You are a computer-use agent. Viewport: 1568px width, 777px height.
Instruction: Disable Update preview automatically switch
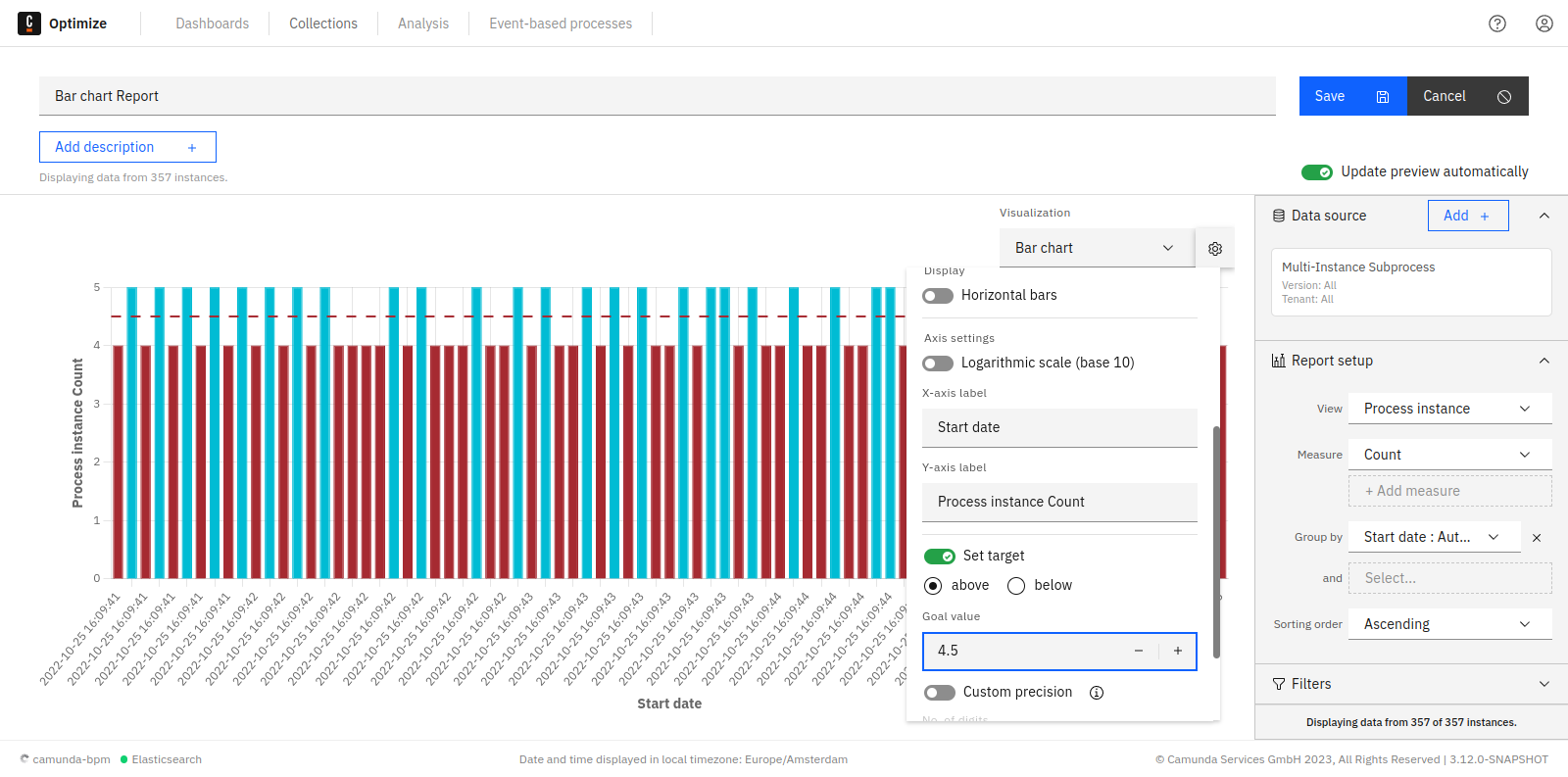[x=1316, y=172]
